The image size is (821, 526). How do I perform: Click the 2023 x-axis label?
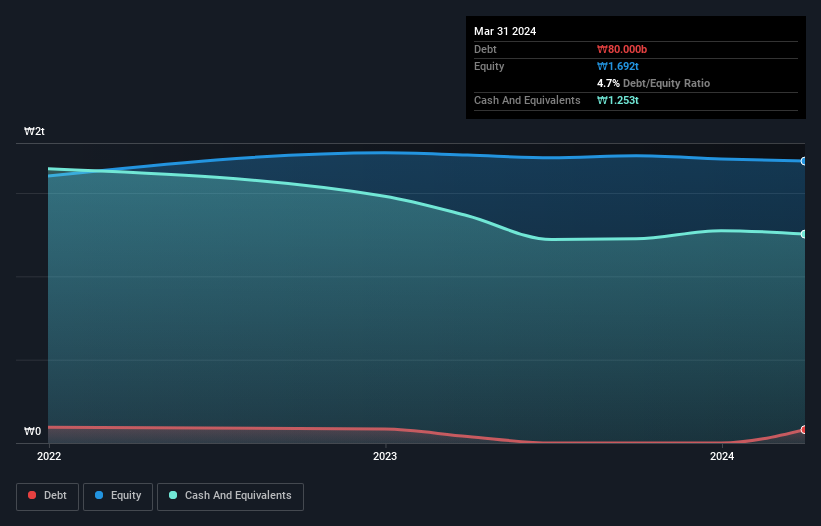[385, 456]
